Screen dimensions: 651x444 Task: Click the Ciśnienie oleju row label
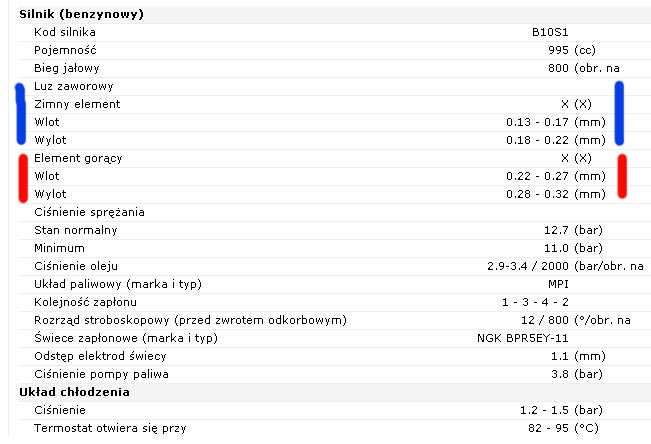[x=76, y=266]
